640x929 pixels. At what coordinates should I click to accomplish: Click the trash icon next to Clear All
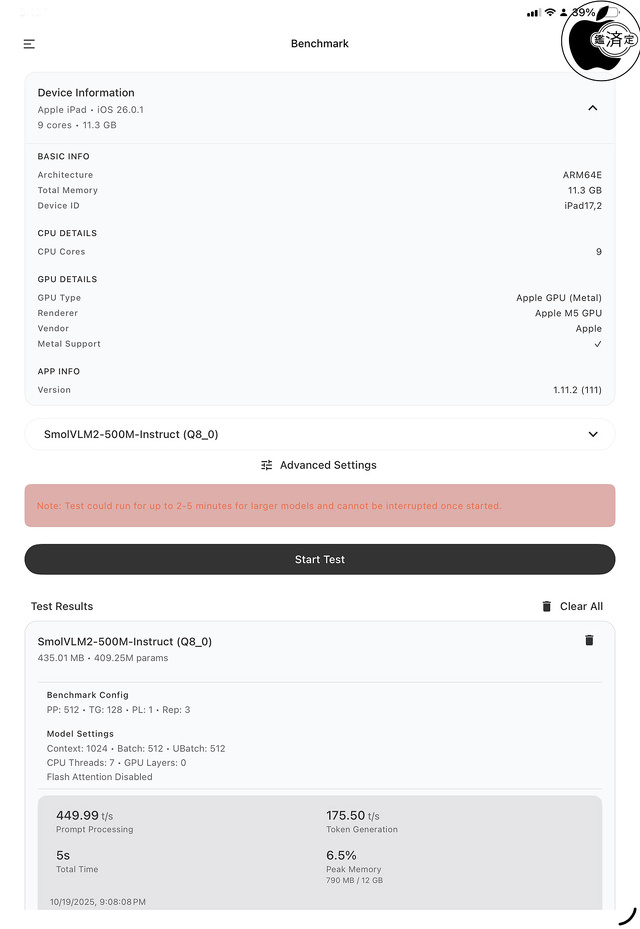coord(546,606)
